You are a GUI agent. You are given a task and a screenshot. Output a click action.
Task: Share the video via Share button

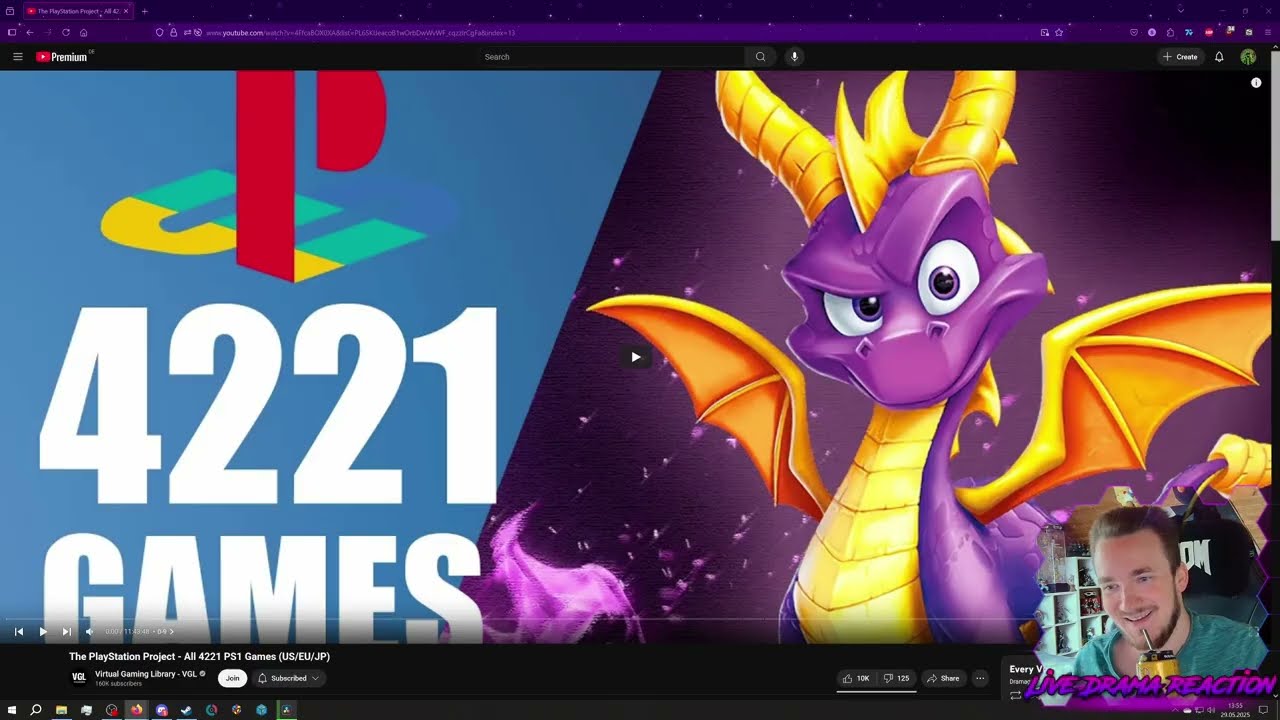pos(943,678)
